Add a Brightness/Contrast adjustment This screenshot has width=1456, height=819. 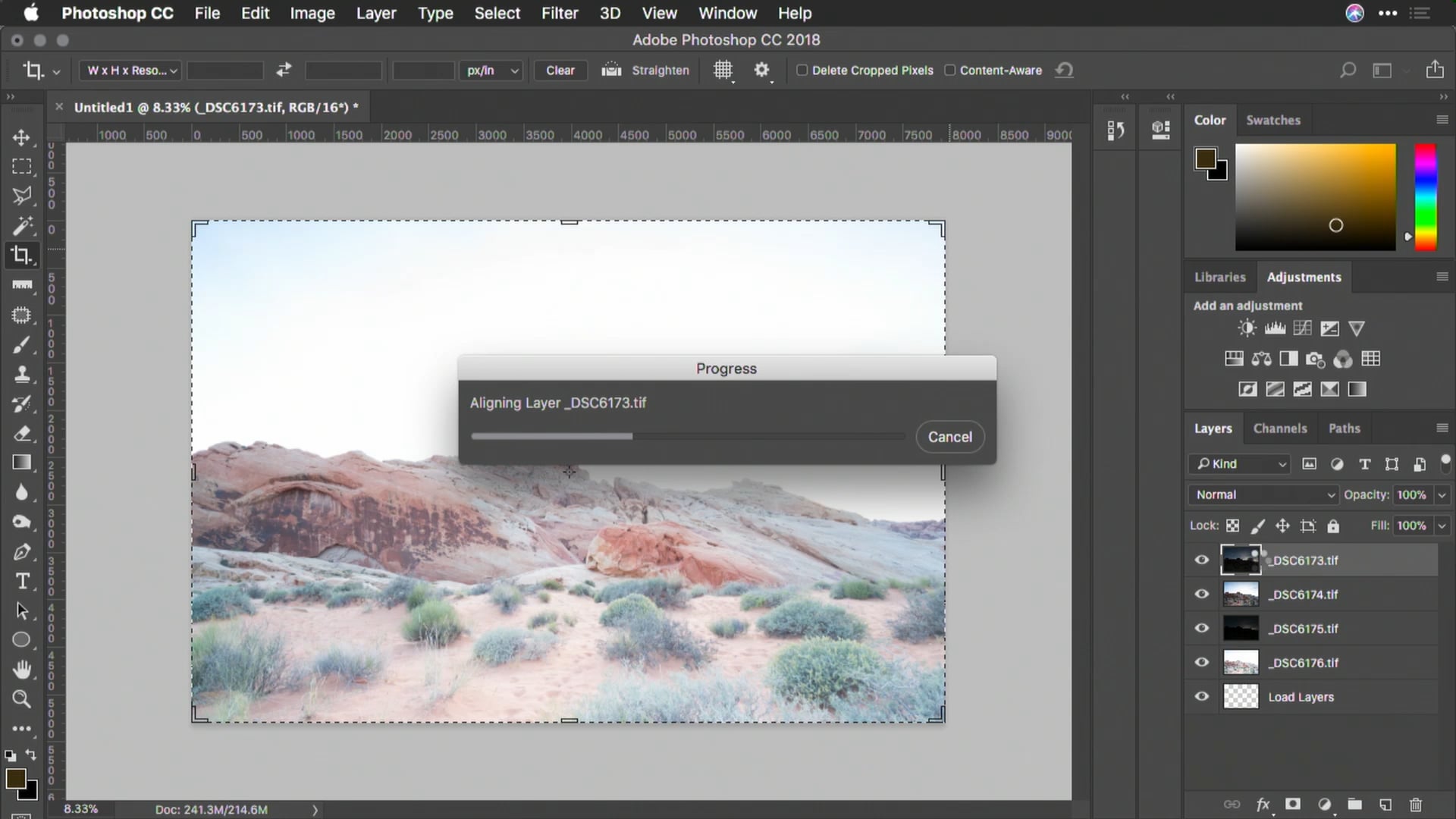pyautogui.click(x=1247, y=328)
